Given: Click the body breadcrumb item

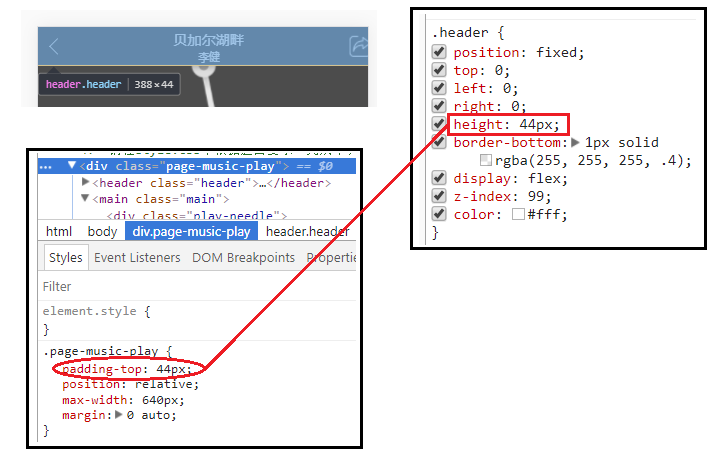Looking at the screenshot, I should point(102,232).
